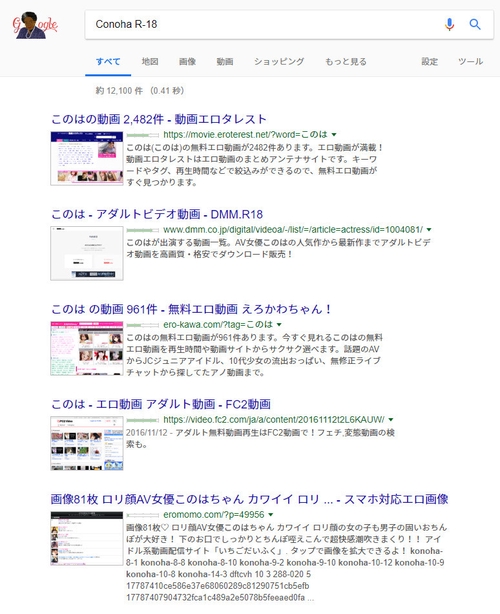Click the ero-kawa result preview thumbnail
The image size is (500, 614).
(x=87, y=349)
